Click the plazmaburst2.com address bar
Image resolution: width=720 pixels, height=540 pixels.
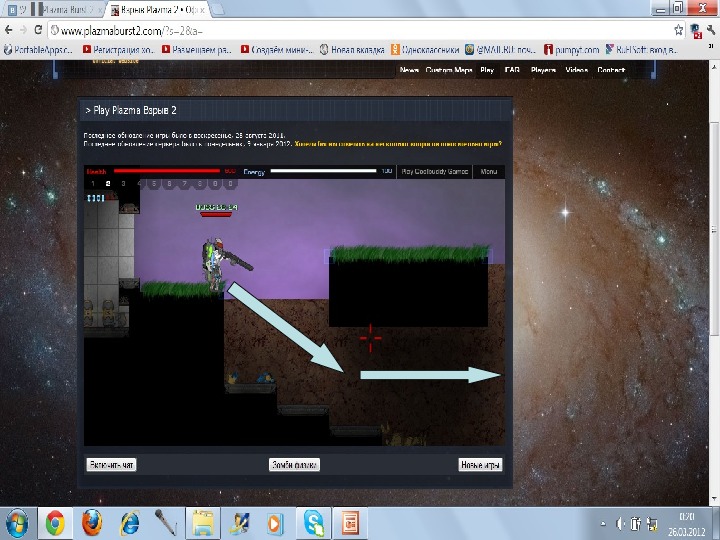click(360, 31)
